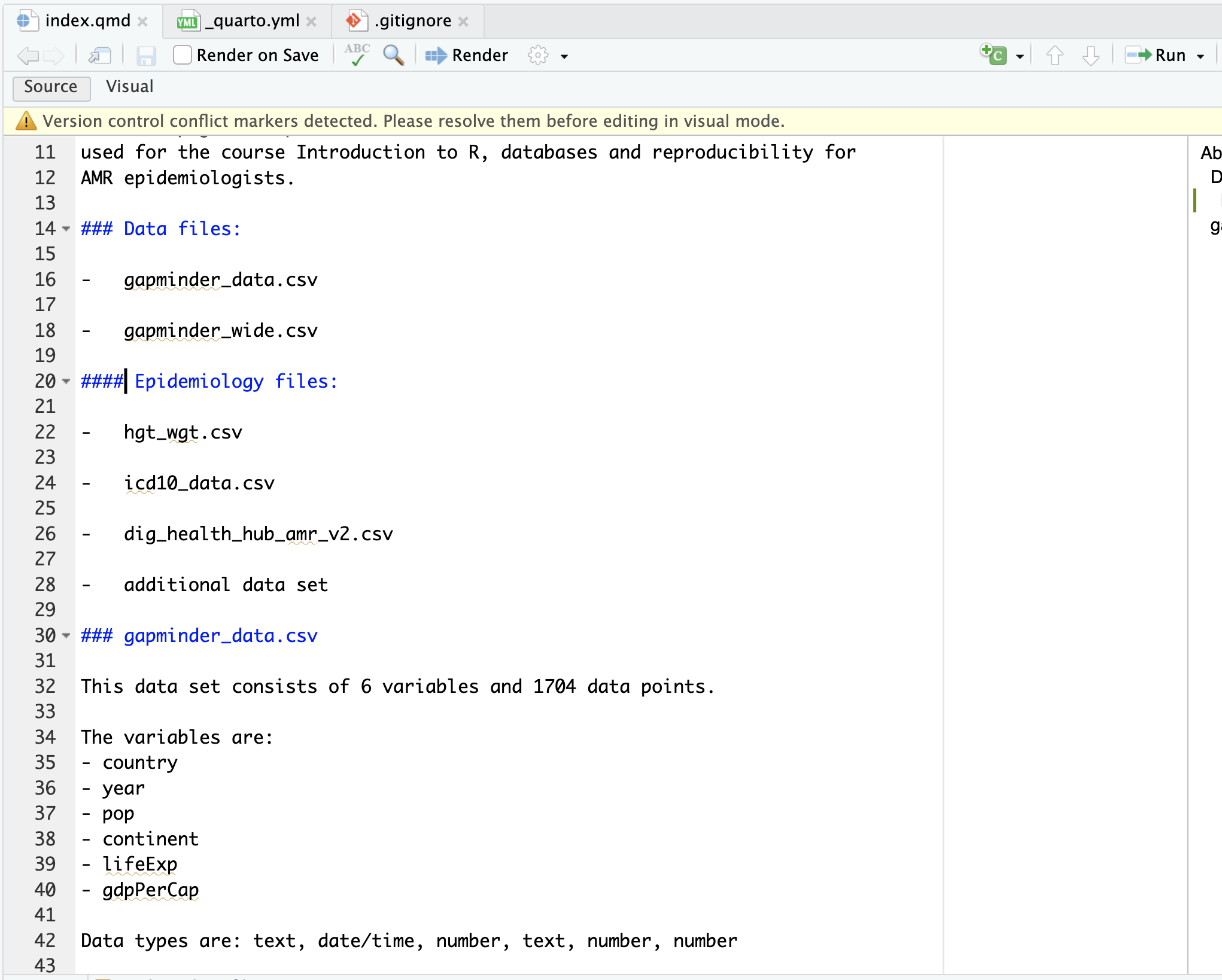Show document in new window icon
This screenshot has width=1222, height=980.
pos(100,56)
